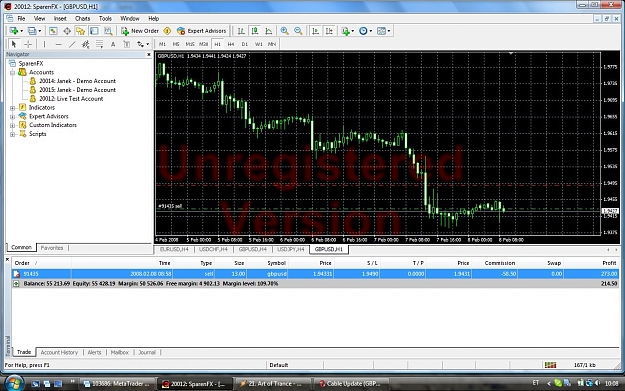Select 20014: Janek - Demo Account

tap(77, 81)
